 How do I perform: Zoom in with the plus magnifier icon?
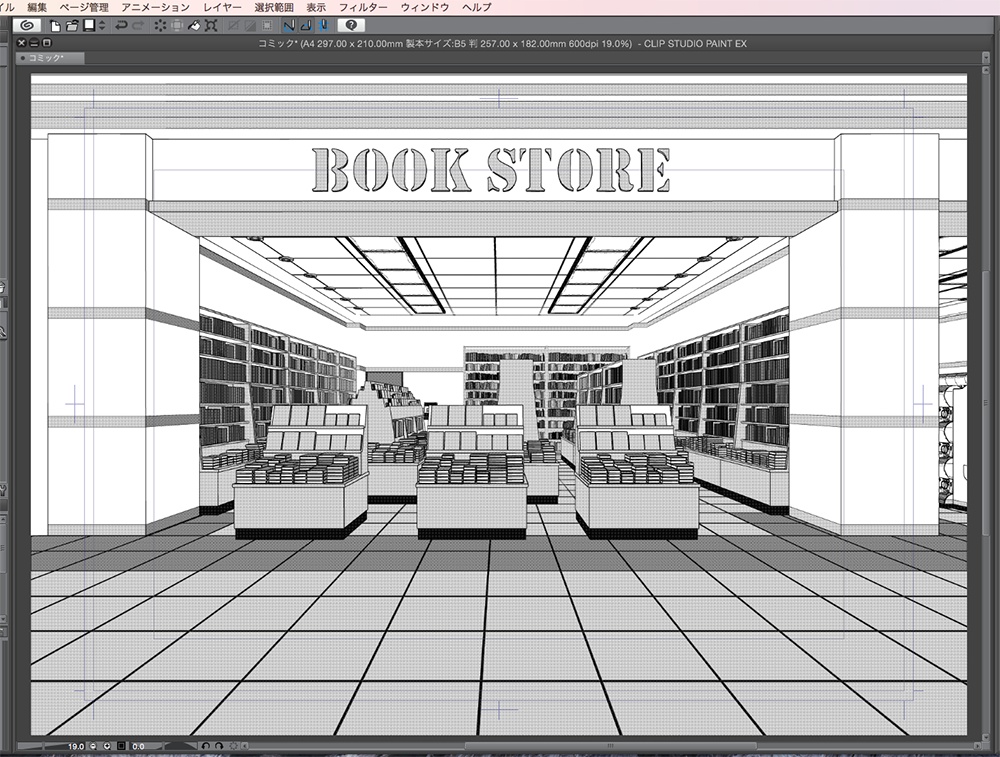(x=107, y=746)
